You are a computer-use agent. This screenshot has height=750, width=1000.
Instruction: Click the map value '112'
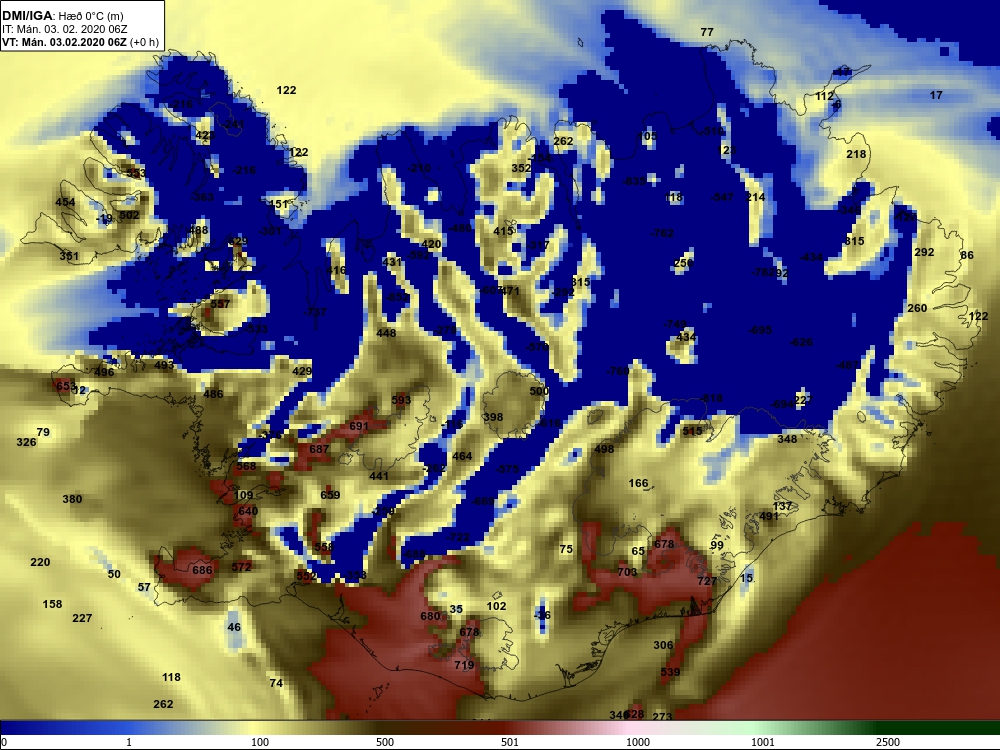point(824,96)
